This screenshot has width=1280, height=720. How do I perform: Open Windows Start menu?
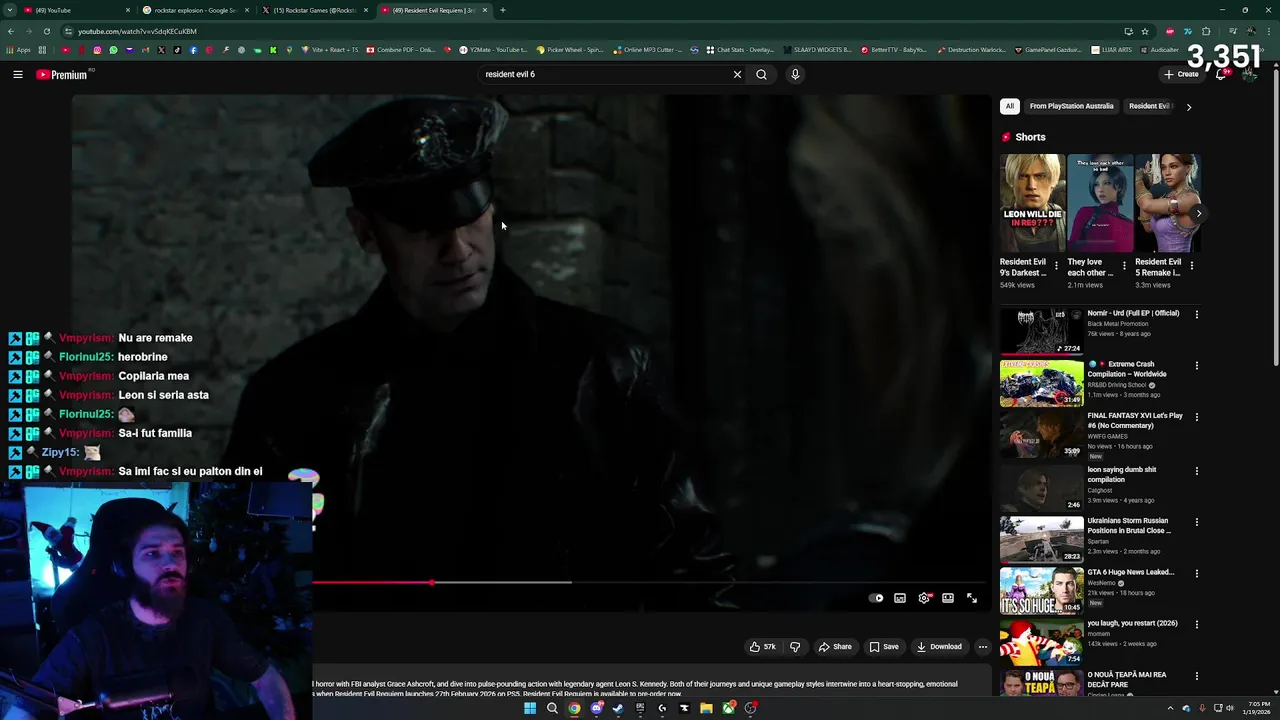(x=530, y=708)
